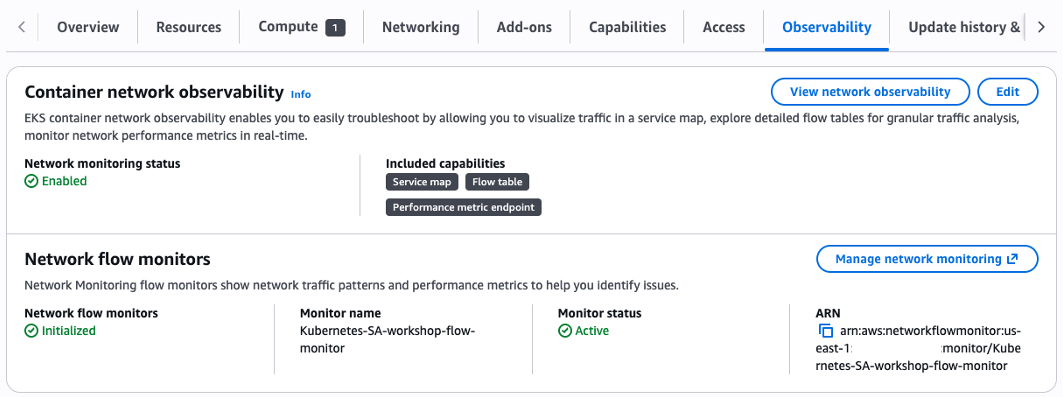The height and width of the screenshot is (397, 1063).
Task: Click the ARN label
Action: [x=828, y=314]
